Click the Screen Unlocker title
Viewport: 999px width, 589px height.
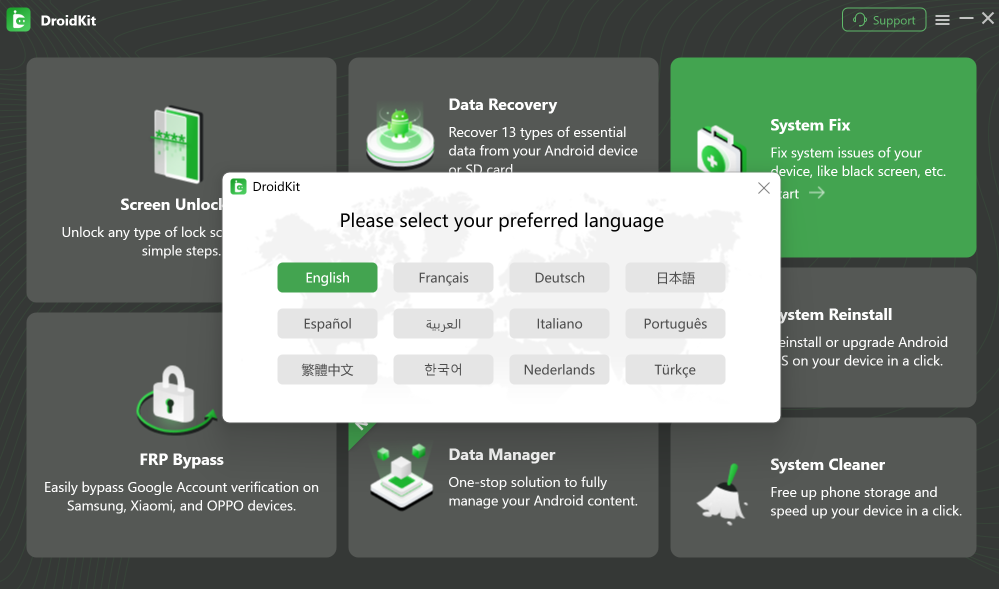pyautogui.click(x=171, y=205)
